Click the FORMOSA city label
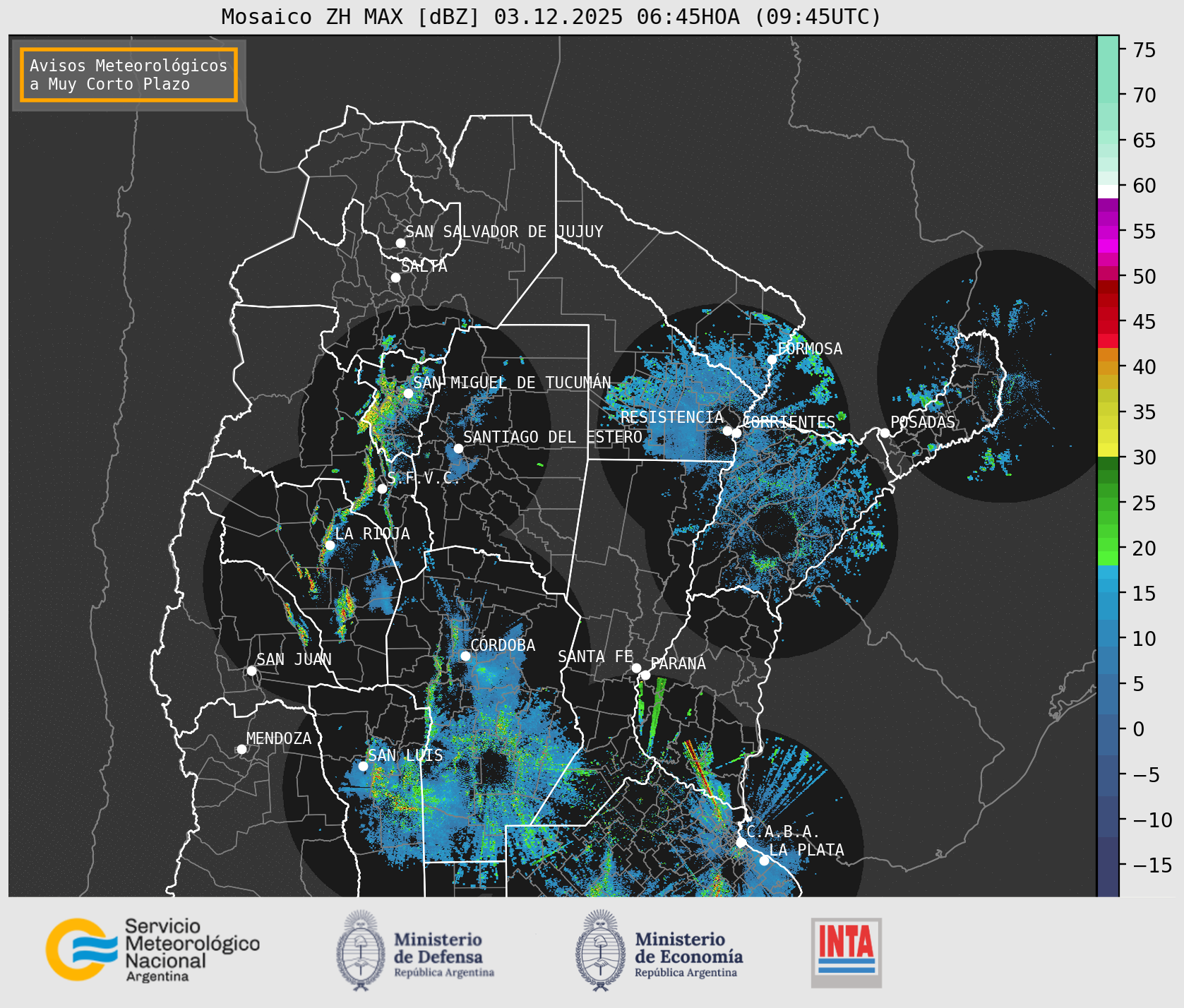This screenshot has height=1008, width=1184. pos(810,349)
